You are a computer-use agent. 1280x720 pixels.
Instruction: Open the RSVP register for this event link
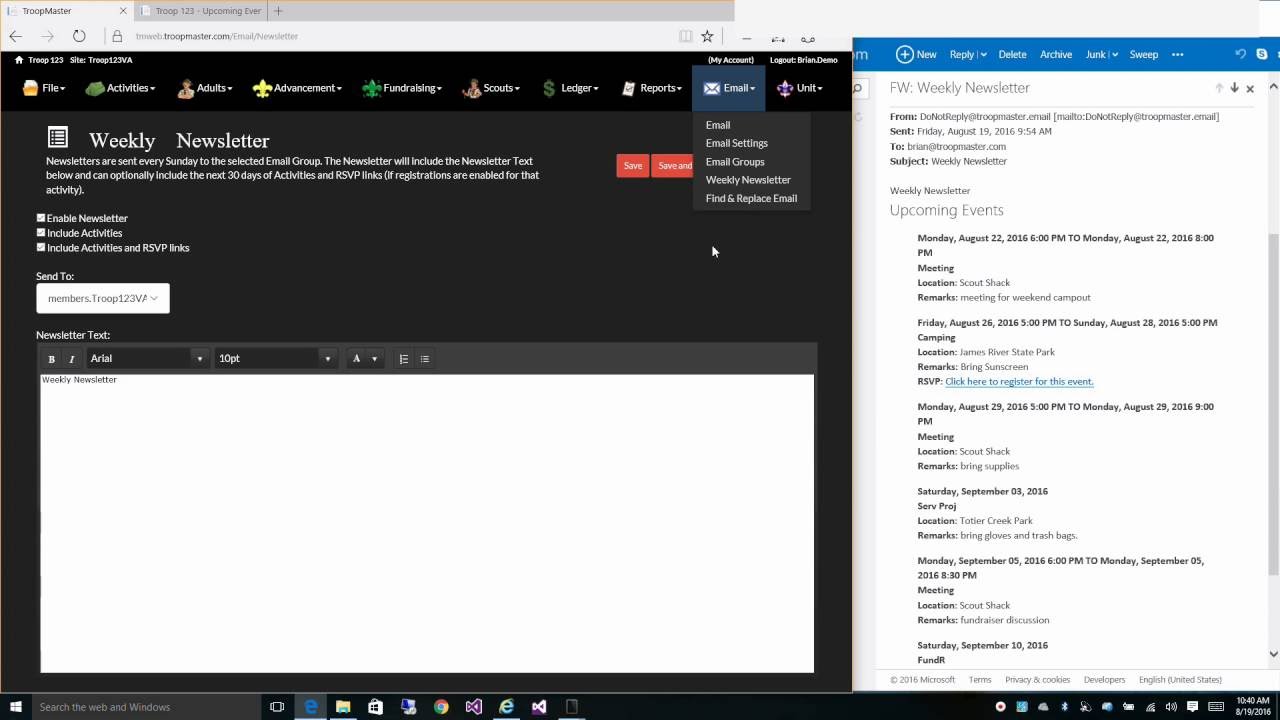tap(1019, 381)
